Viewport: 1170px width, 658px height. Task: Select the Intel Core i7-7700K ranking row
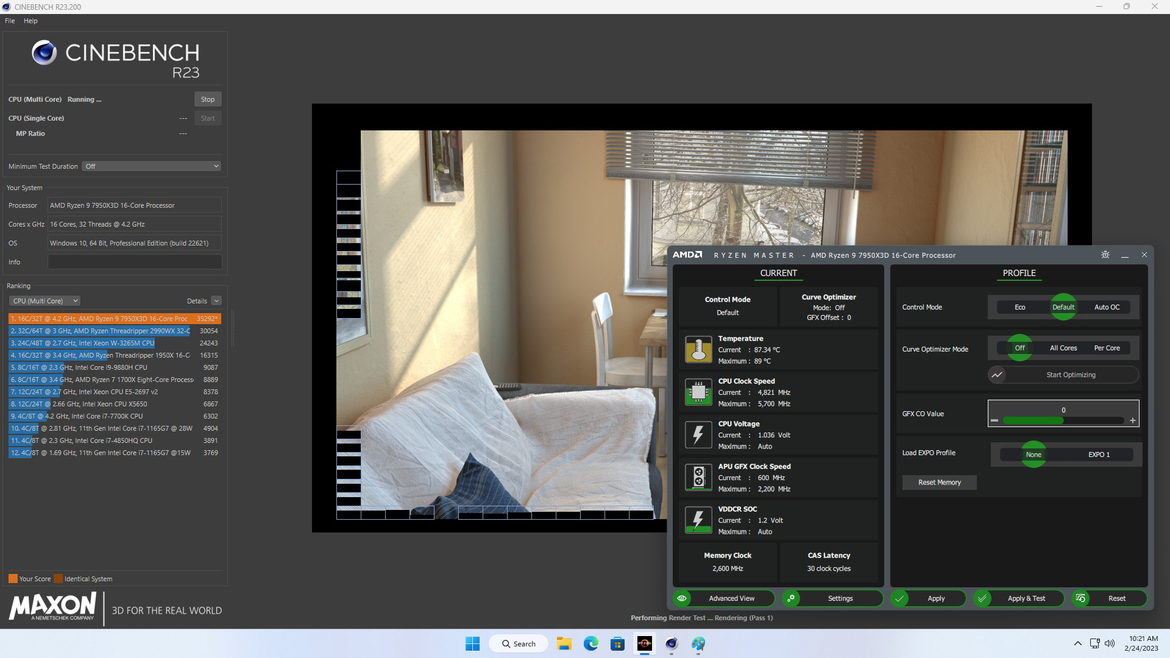(114, 416)
